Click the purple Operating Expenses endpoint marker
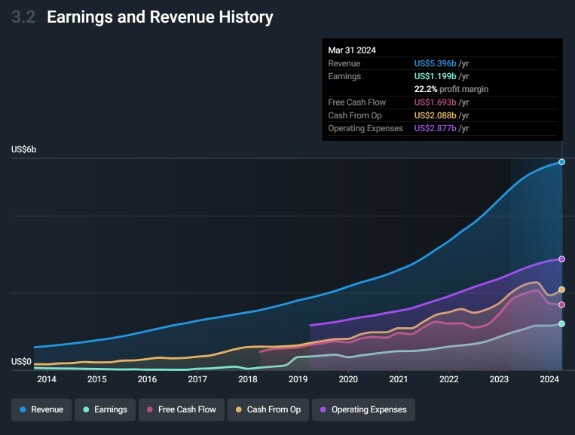 point(561,259)
